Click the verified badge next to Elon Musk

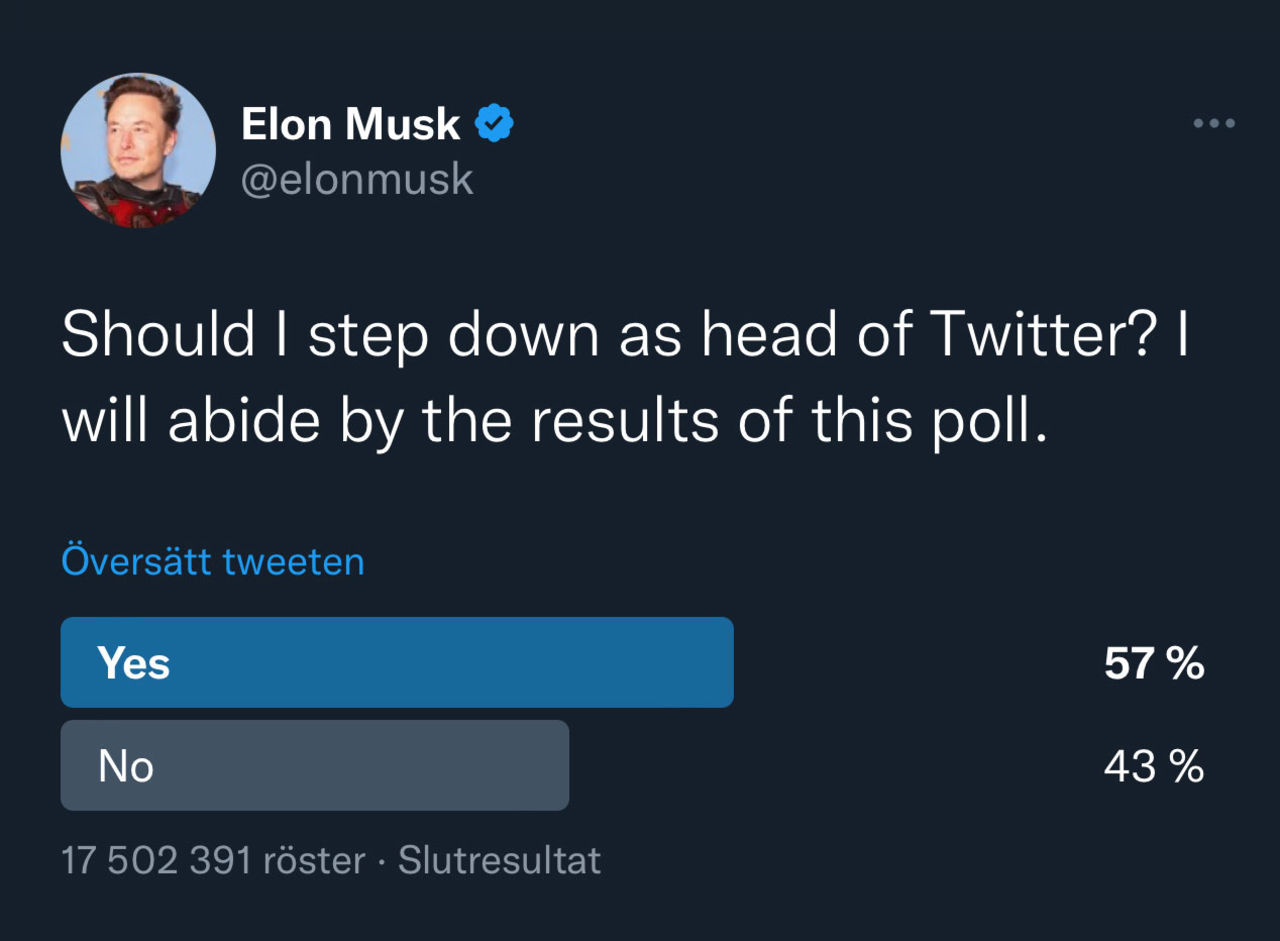click(x=495, y=122)
